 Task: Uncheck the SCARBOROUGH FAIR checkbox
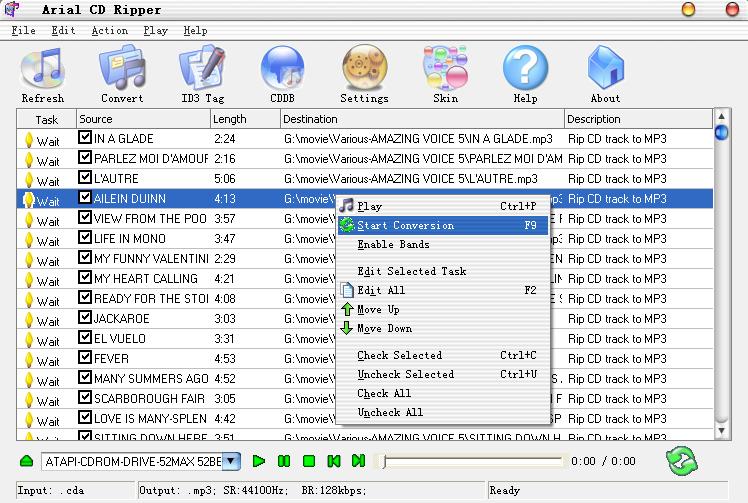(85, 398)
